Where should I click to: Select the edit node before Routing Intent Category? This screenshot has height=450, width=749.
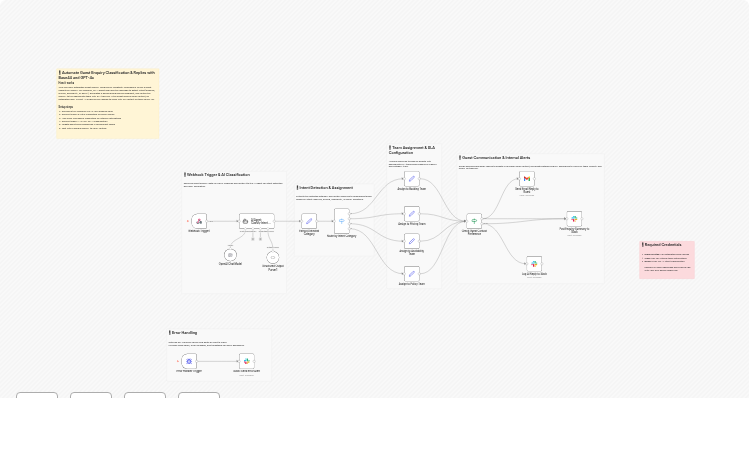(x=309, y=221)
